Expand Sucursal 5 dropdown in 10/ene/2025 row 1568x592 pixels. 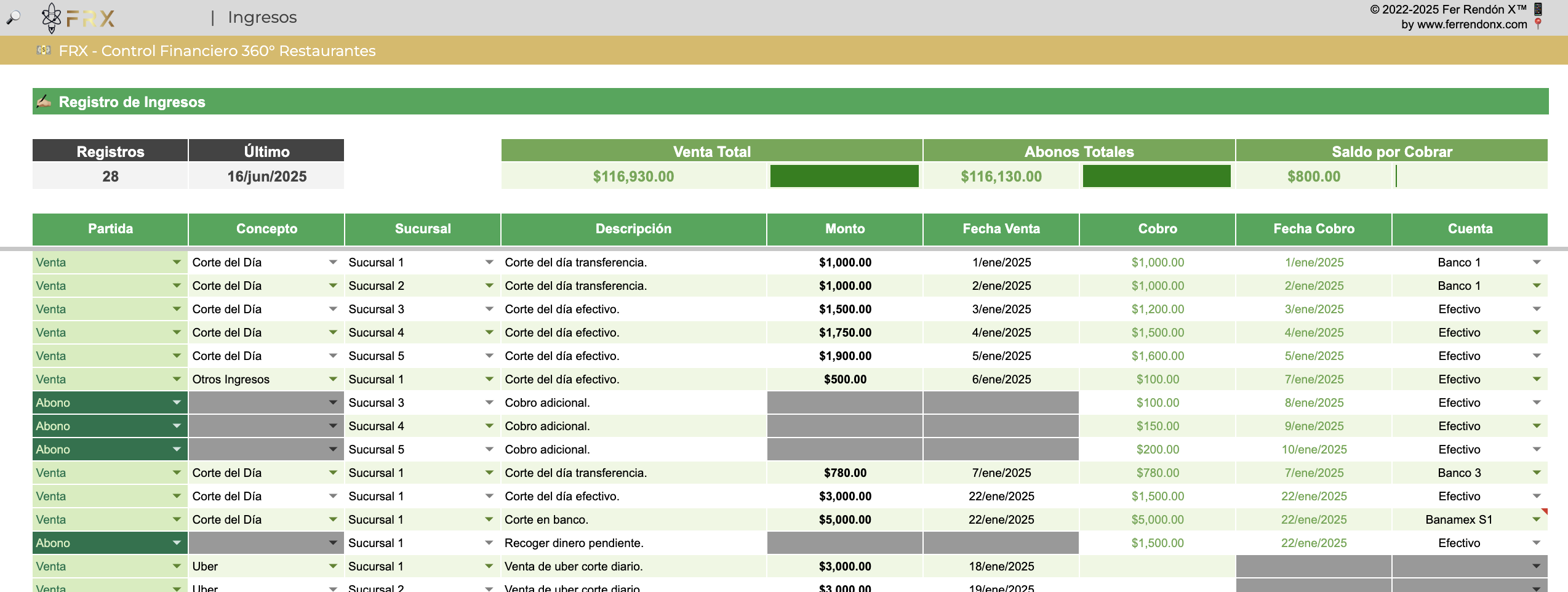tap(489, 449)
